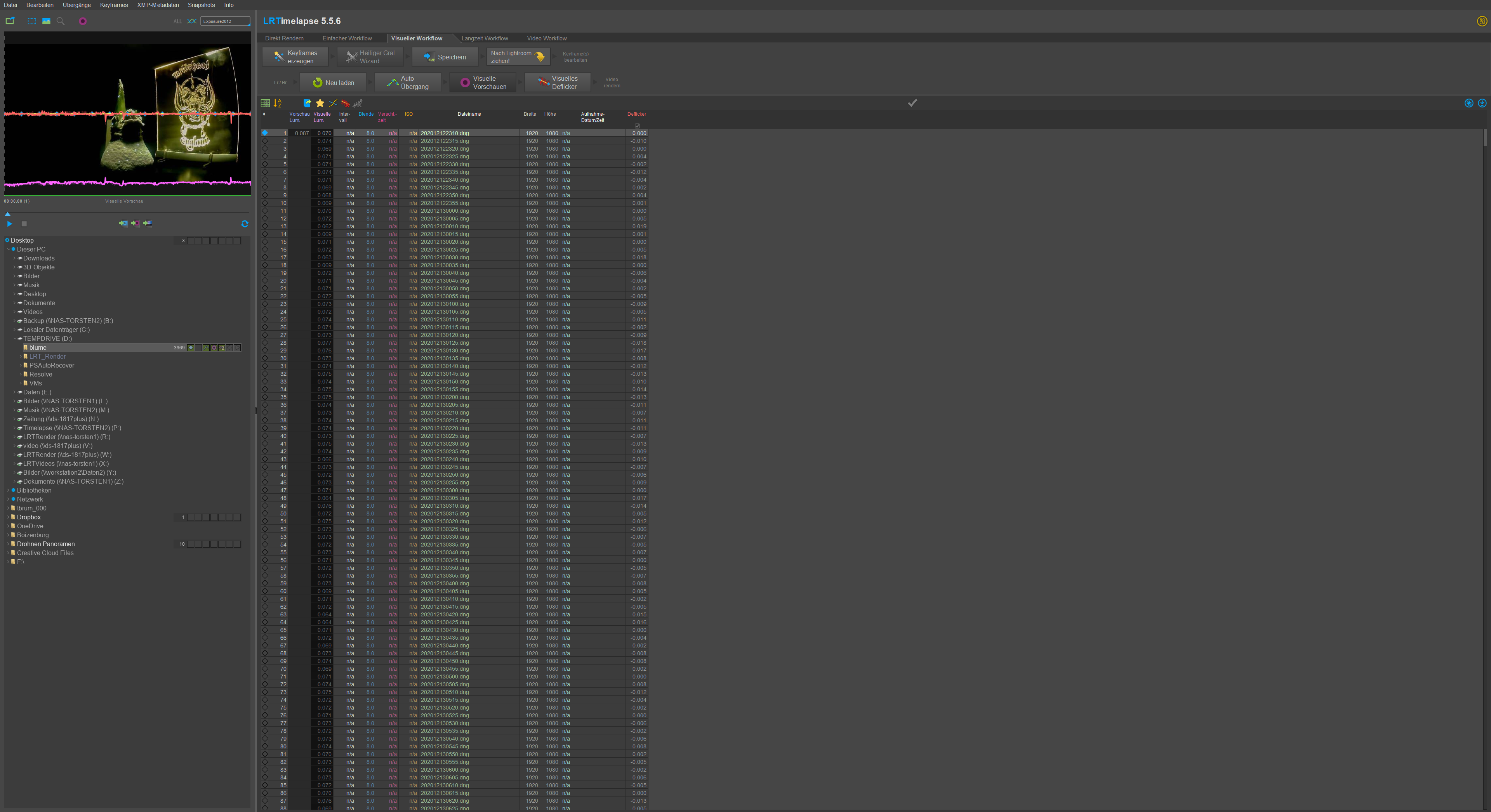The height and width of the screenshot is (812, 1491).
Task: Click the Auto Übergang button
Action: point(408,83)
